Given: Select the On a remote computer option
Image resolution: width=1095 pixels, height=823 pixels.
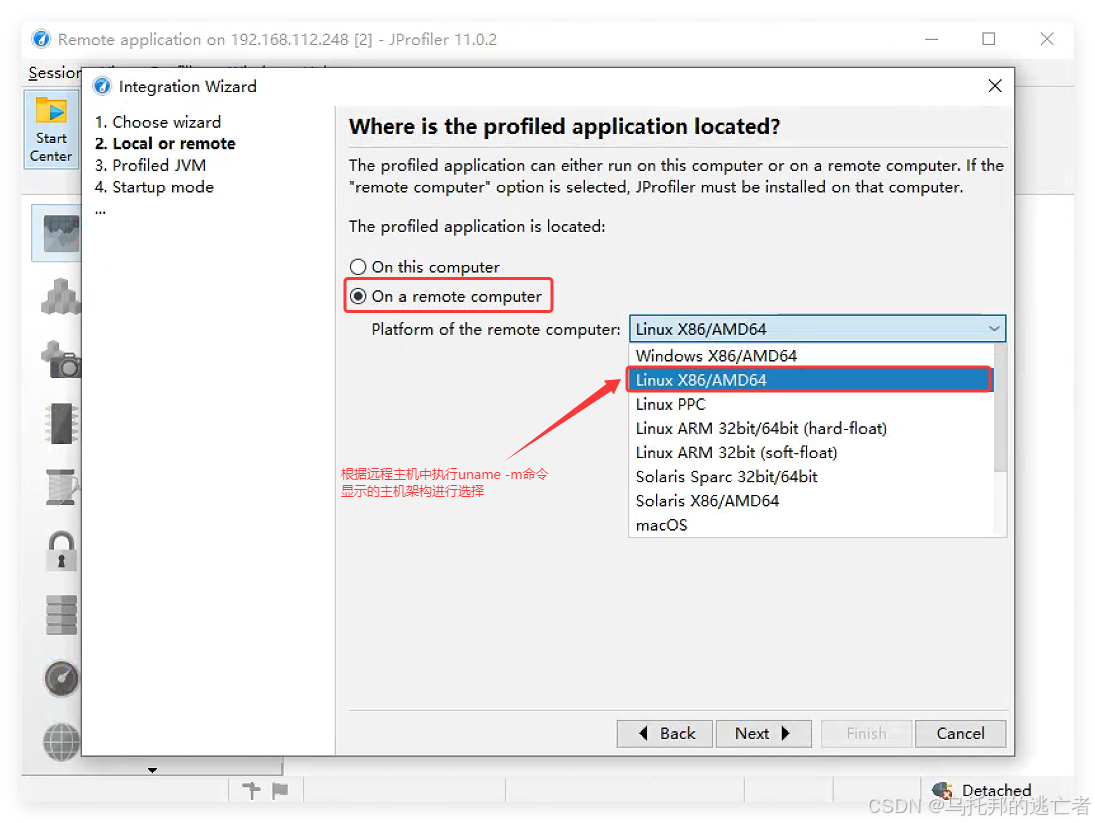Looking at the screenshot, I should (358, 296).
